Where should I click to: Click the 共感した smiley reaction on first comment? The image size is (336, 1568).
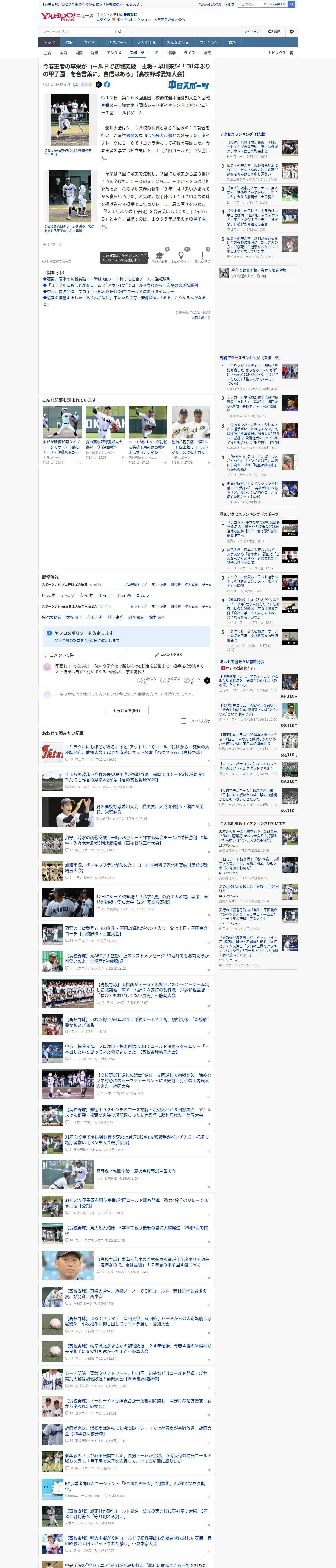pos(140,681)
